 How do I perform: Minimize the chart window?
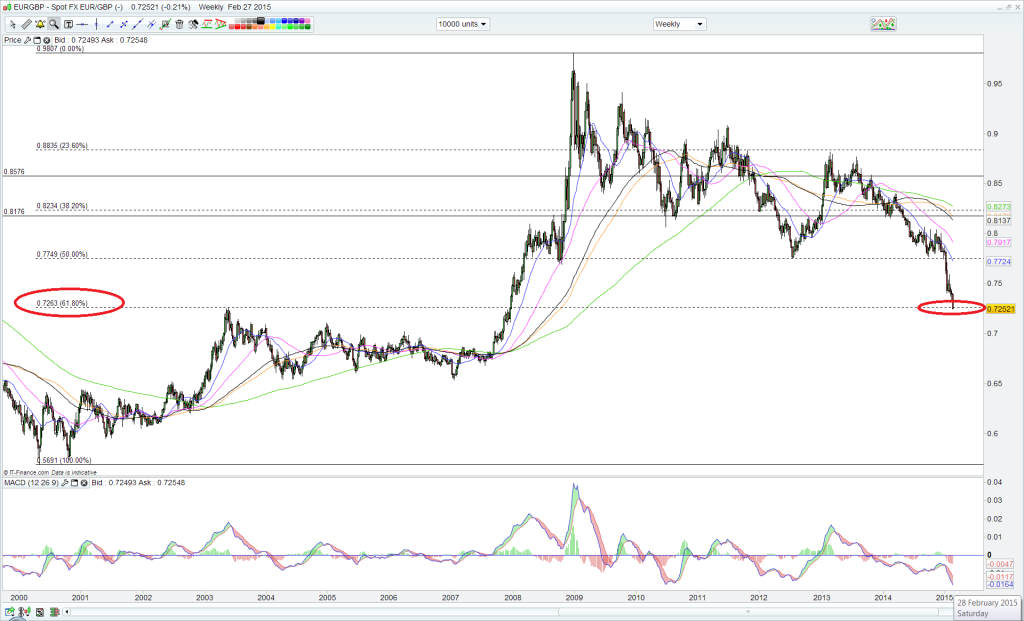point(997,7)
